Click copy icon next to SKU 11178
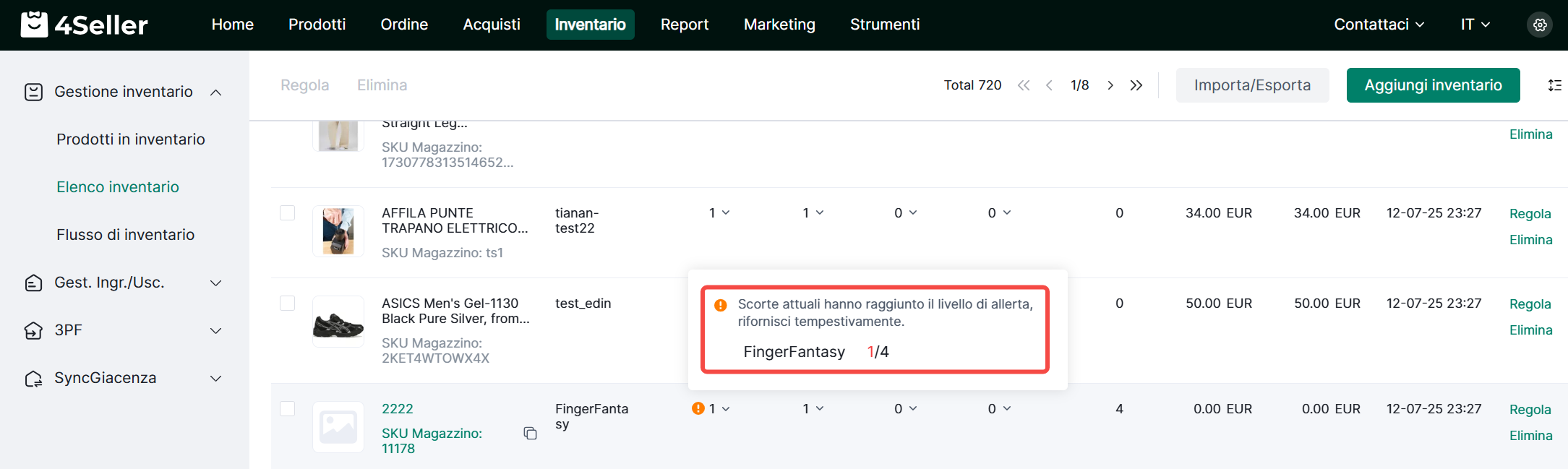 pyautogui.click(x=530, y=434)
